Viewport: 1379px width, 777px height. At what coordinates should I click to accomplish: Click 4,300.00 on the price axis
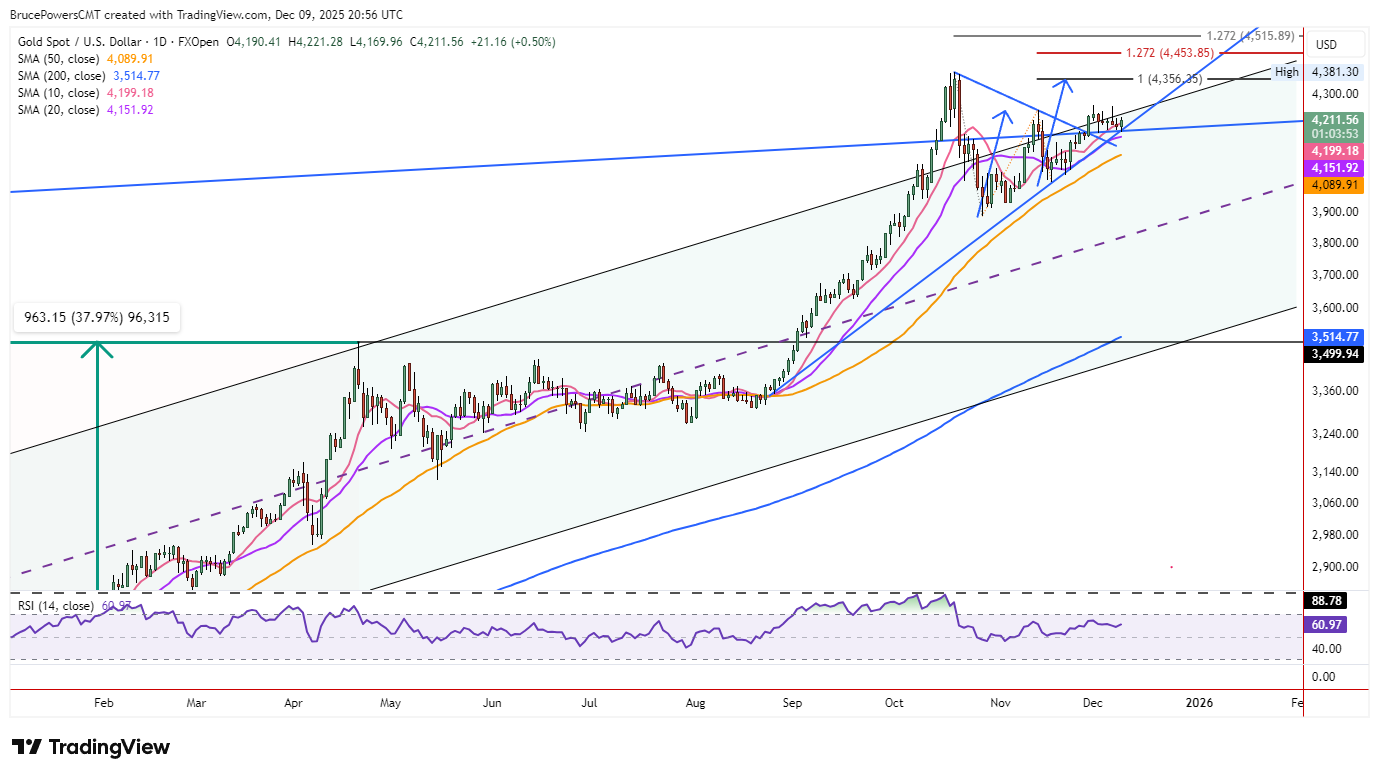point(1335,94)
